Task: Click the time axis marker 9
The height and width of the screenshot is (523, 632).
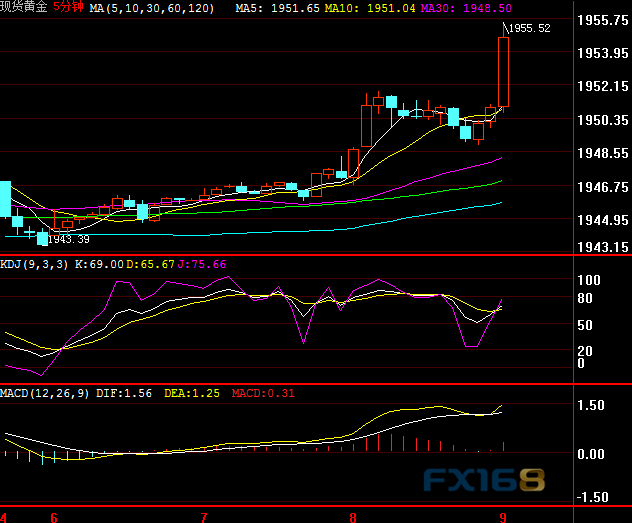Action: point(503,517)
